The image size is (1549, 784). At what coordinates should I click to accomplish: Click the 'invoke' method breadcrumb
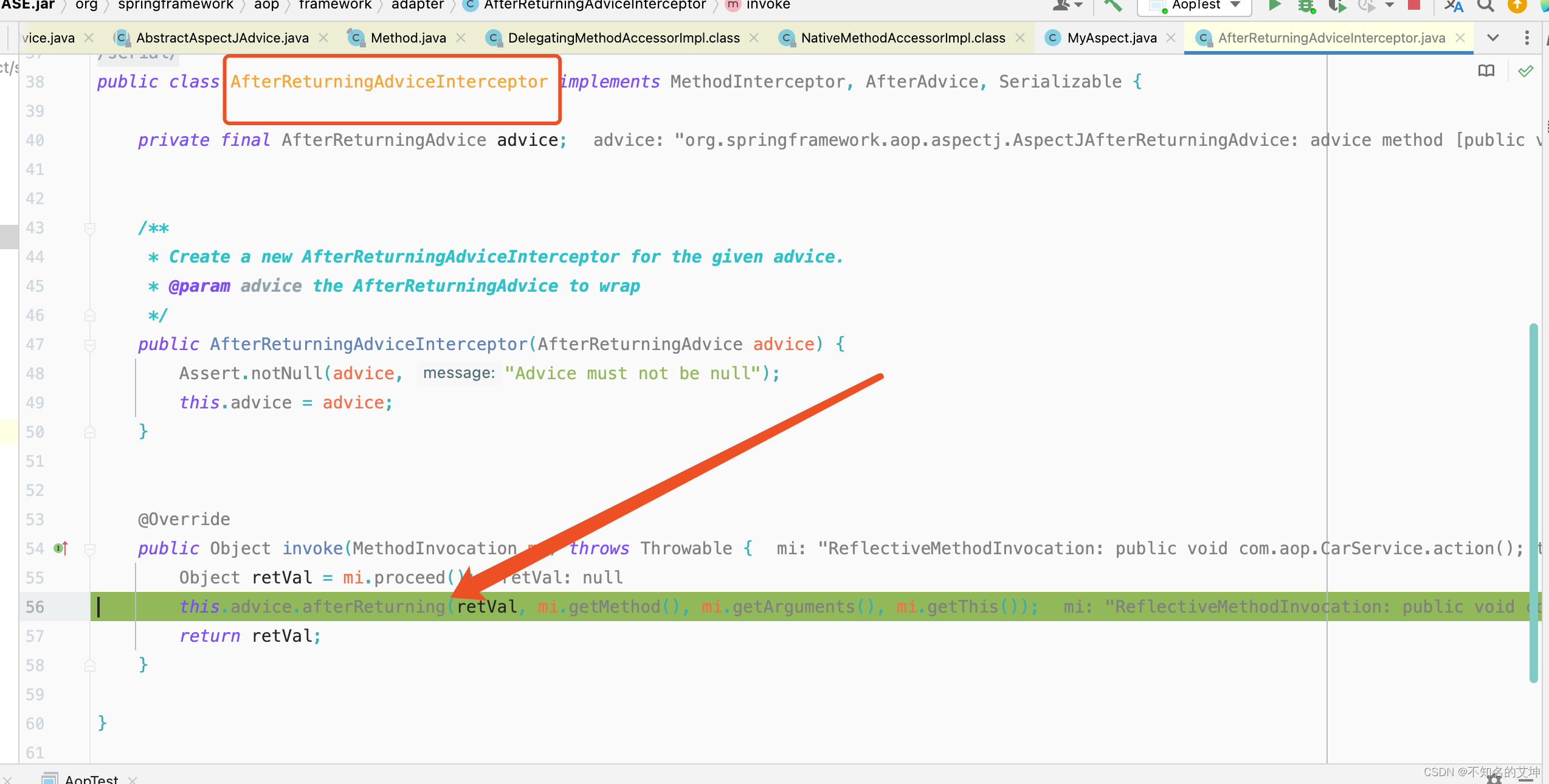(x=759, y=5)
